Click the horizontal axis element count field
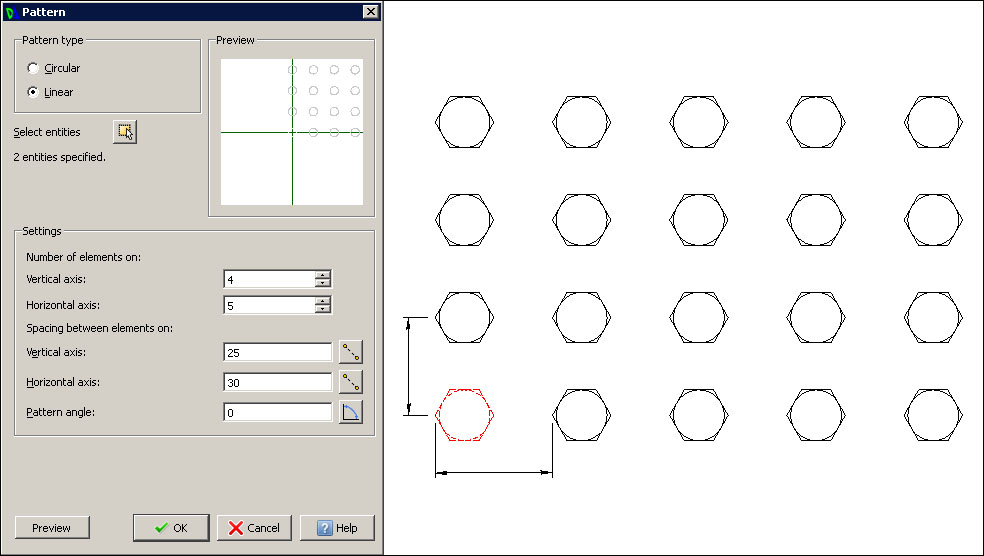984x556 pixels. coord(269,306)
